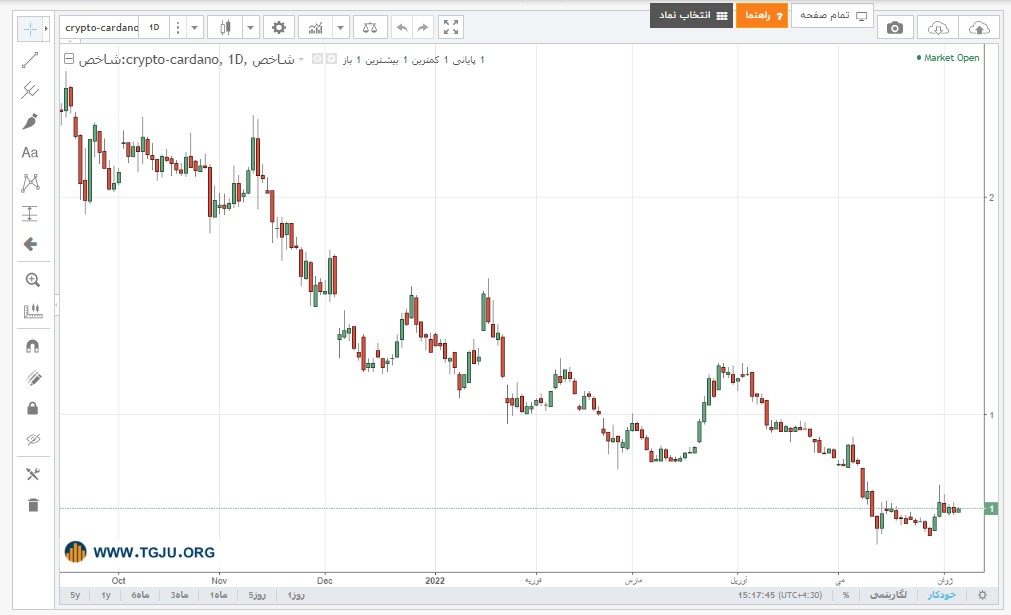
Task: Select the 5 day range (5روز)
Action: pyautogui.click(x=257, y=595)
